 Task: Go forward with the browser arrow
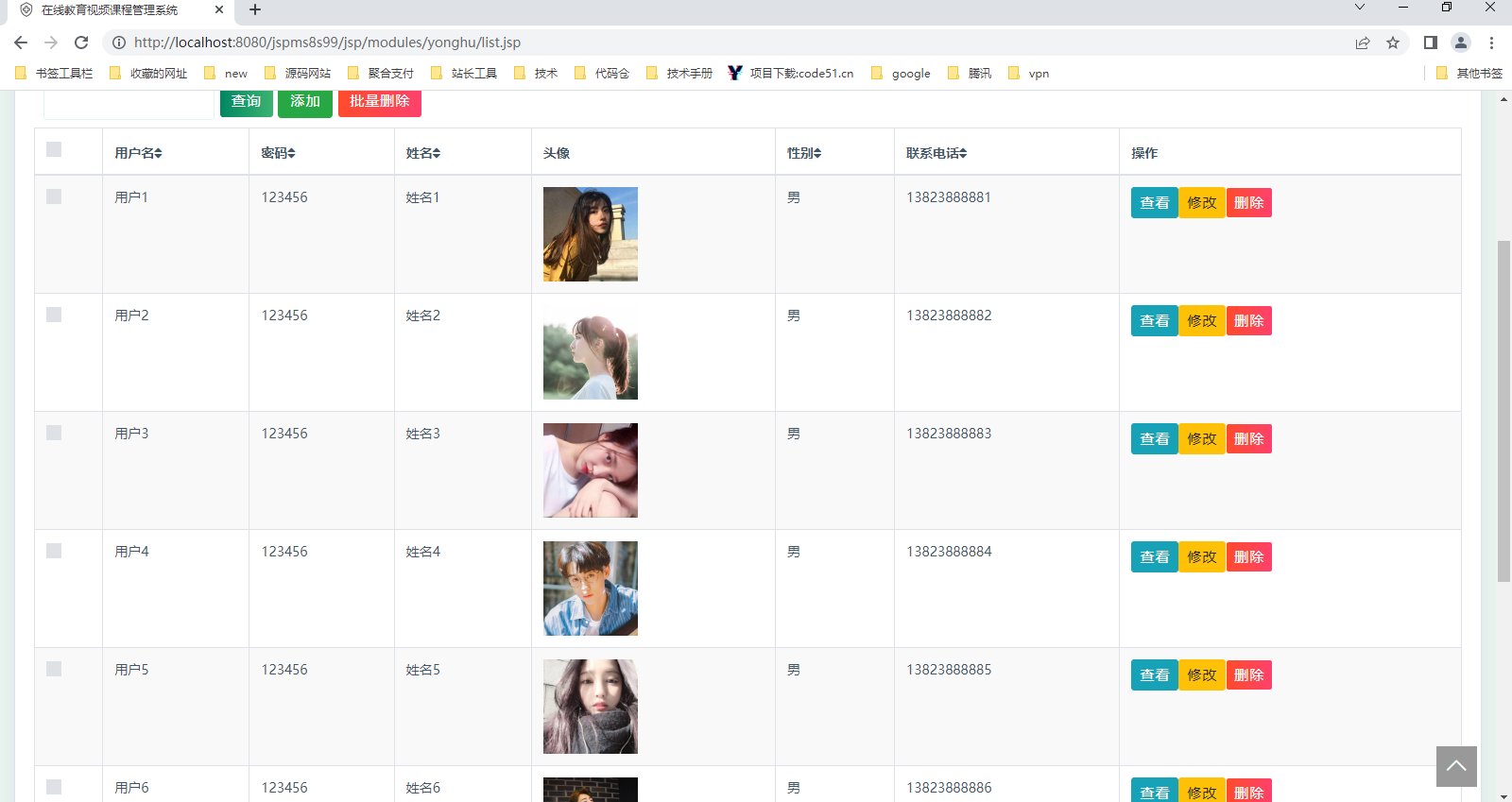(51, 43)
